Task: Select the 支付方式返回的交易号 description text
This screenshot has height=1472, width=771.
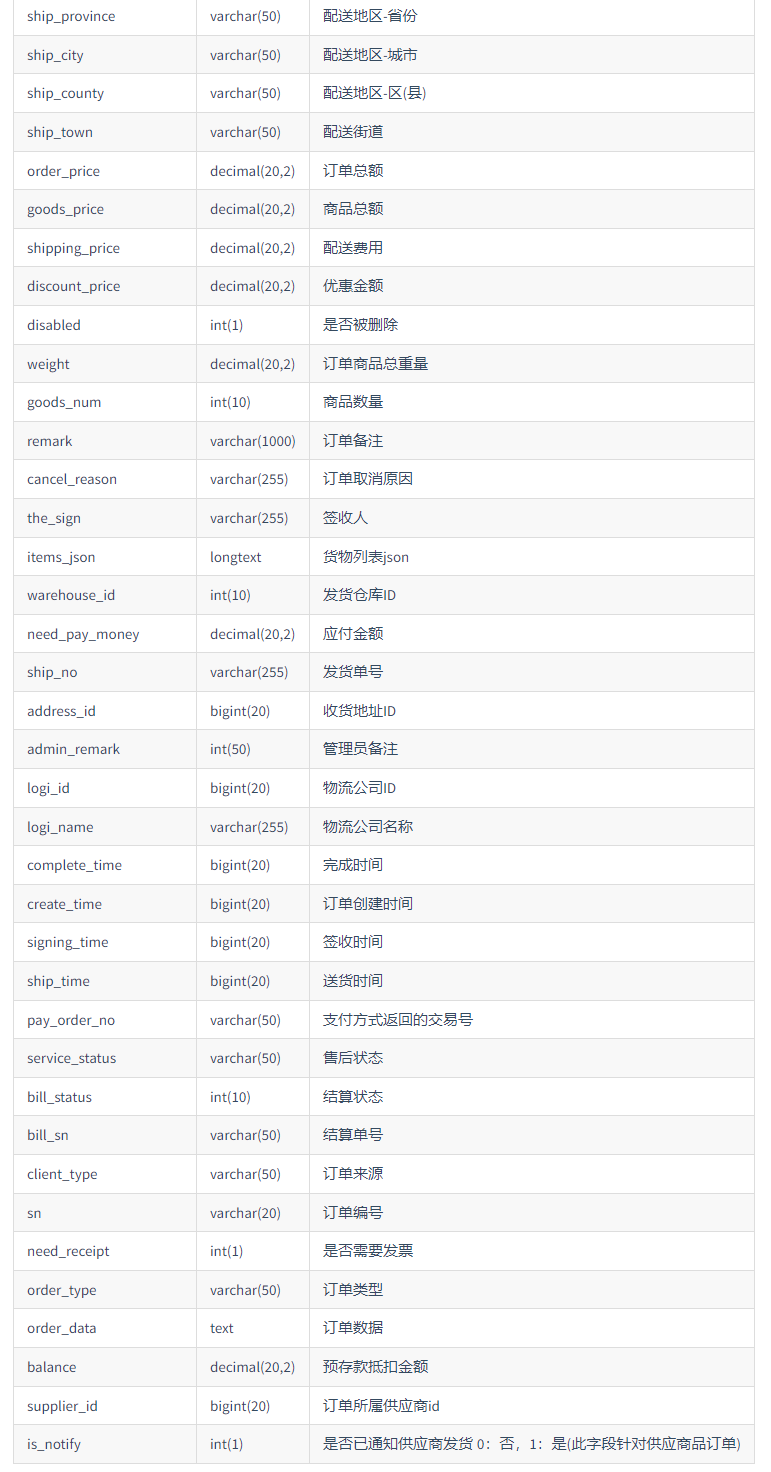Action: point(398,1020)
